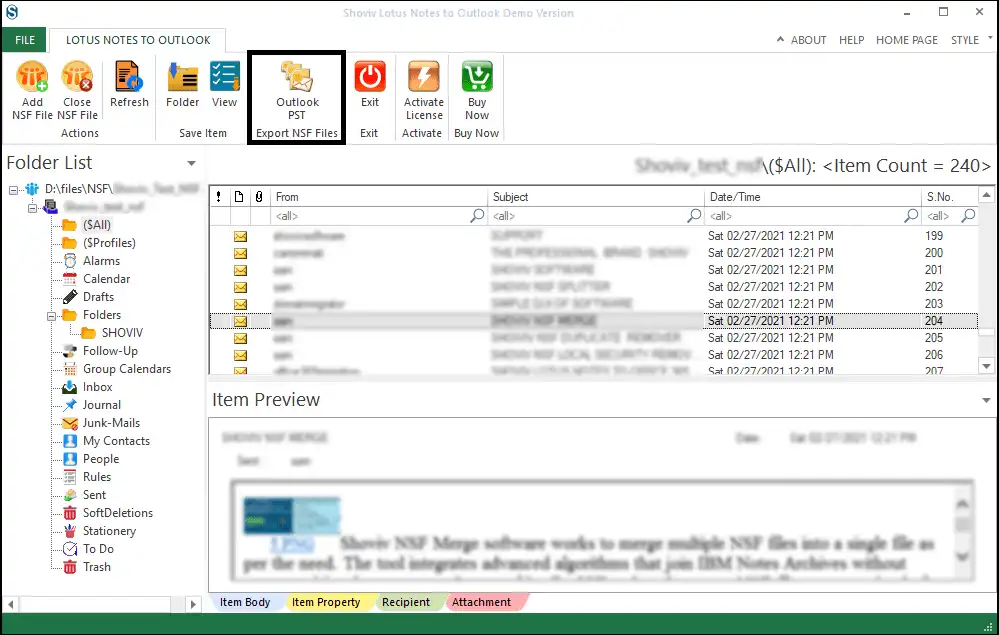This screenshot has width=999, height=635.
Task: Click the Save Item Folder icon
Action: pos(182,78)
